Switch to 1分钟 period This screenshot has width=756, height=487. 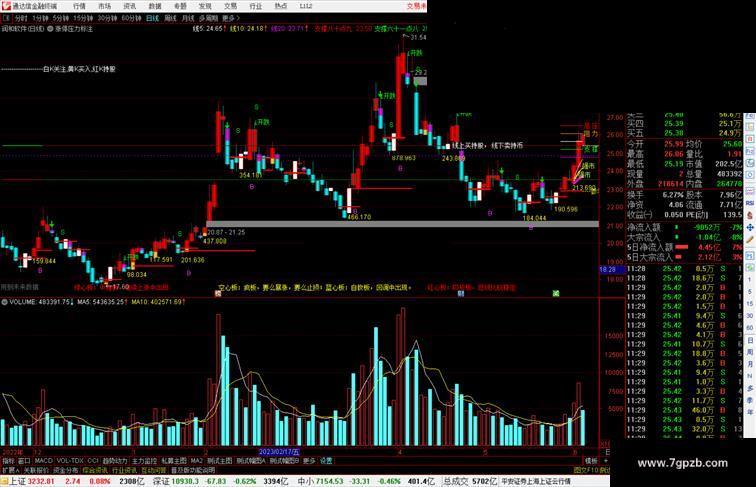coord(40,18)
